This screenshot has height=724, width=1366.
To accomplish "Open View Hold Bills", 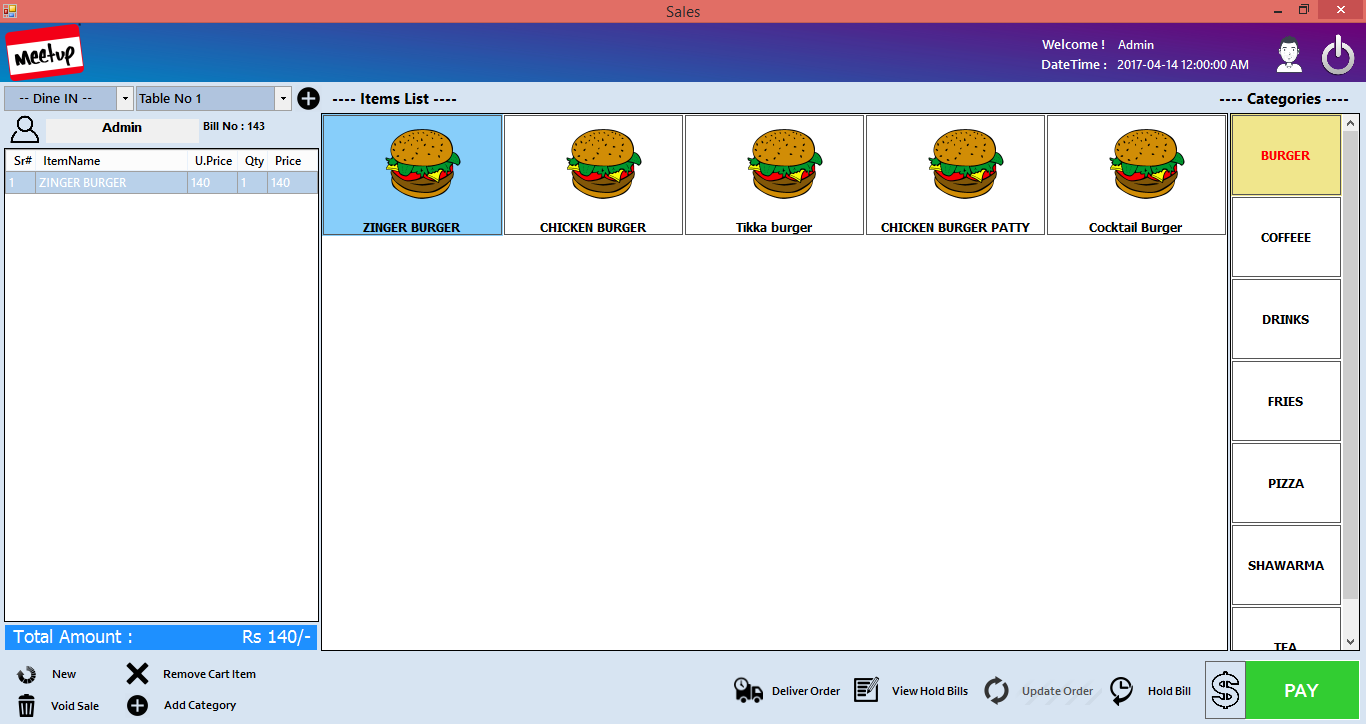I will [866, 690].
